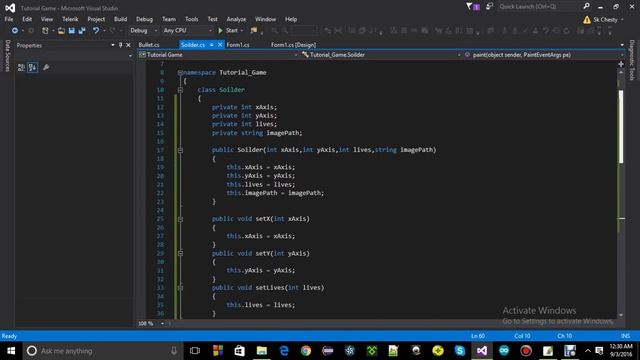Open the Build menu
The height and width of the screenshot is (360, 640).
coord(120,19)
